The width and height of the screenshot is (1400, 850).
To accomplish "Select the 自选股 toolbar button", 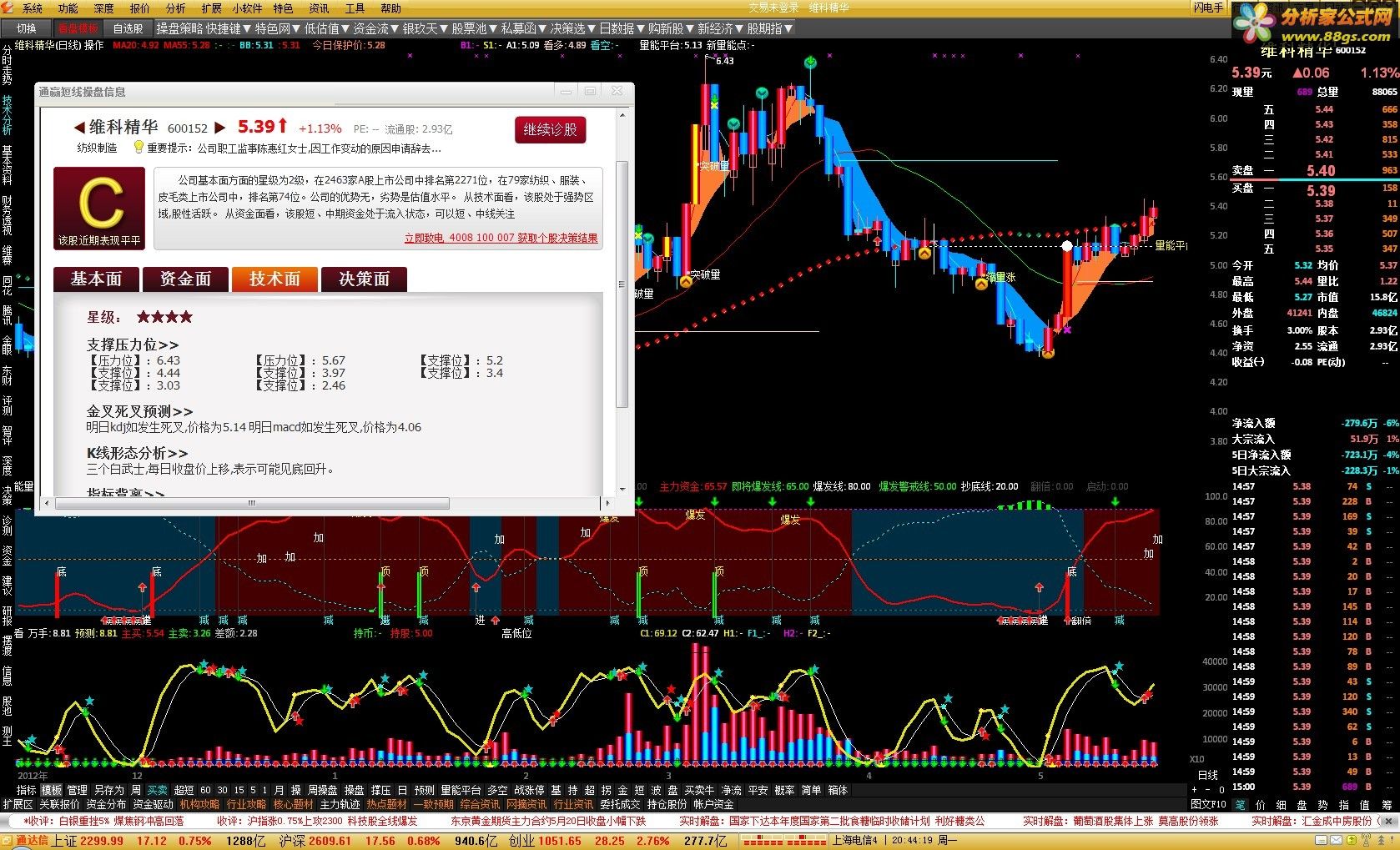I will tap(128, 28).
